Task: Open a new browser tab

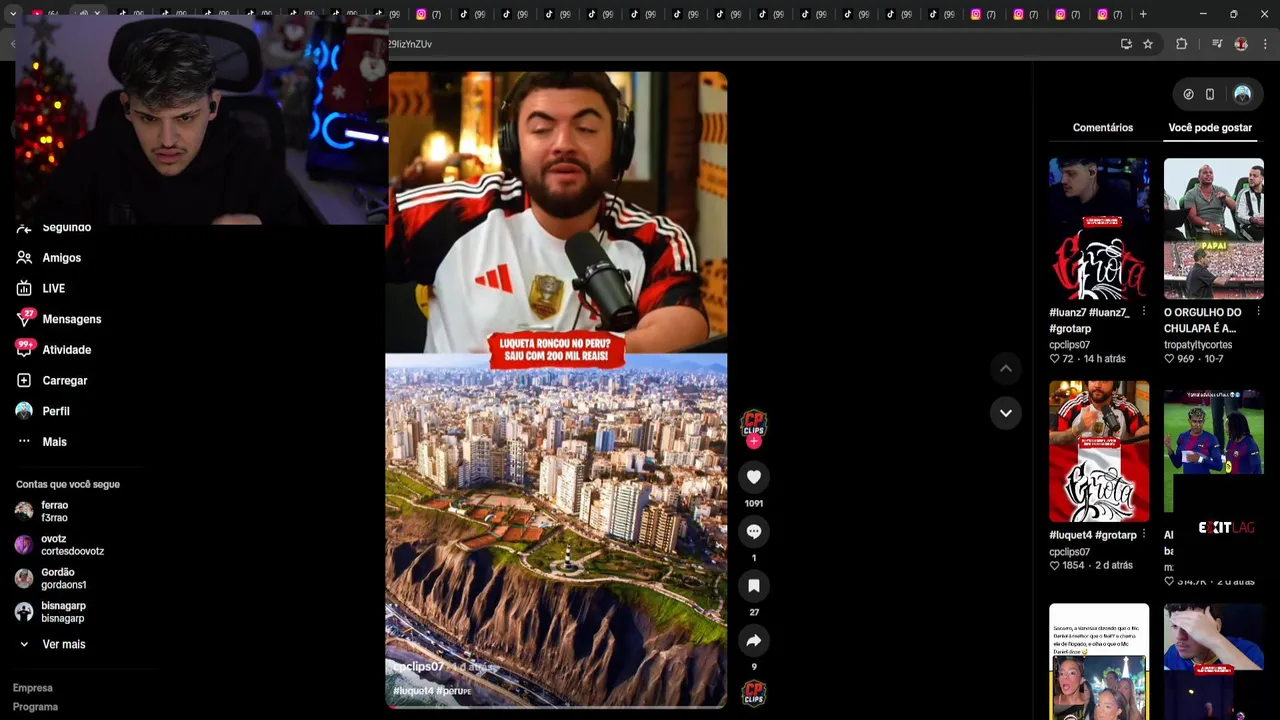Action: click(1143, 14)
